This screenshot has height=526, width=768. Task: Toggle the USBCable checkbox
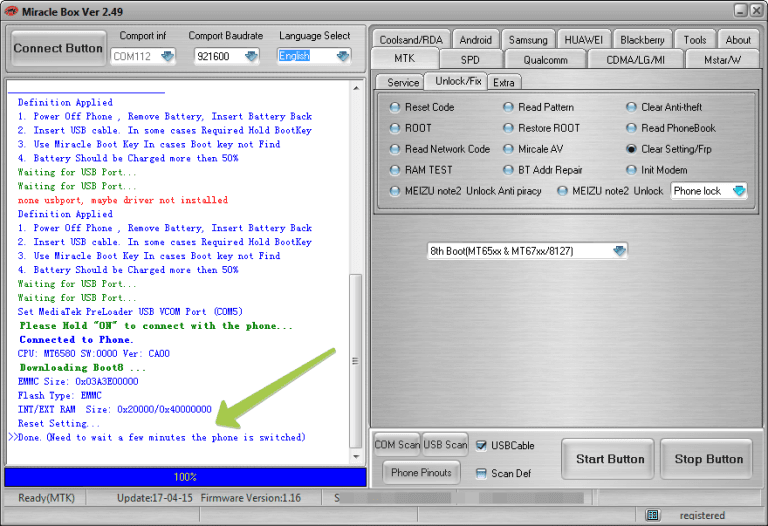(x=481, y=445)
